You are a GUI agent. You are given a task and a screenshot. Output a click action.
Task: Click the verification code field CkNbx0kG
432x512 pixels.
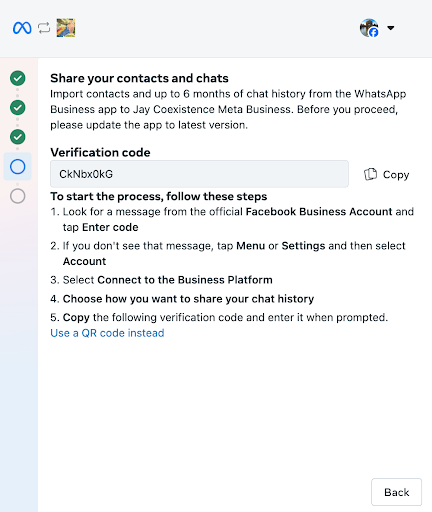[x=199, y=174]
